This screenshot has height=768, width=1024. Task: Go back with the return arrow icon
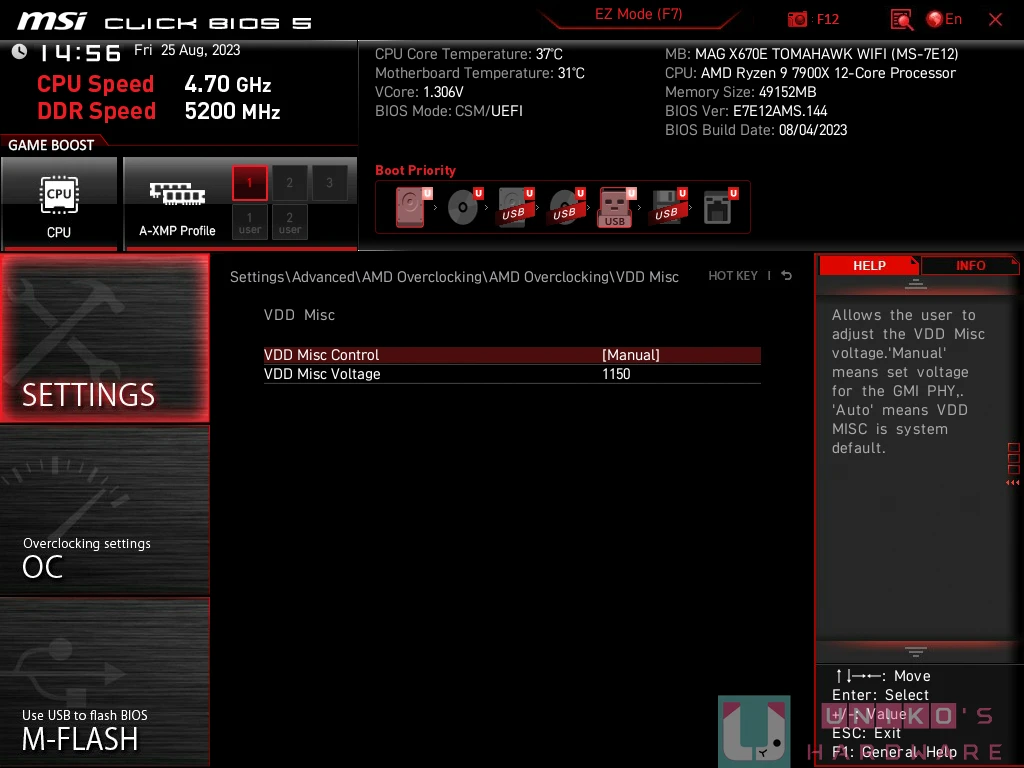click(787, 276)
